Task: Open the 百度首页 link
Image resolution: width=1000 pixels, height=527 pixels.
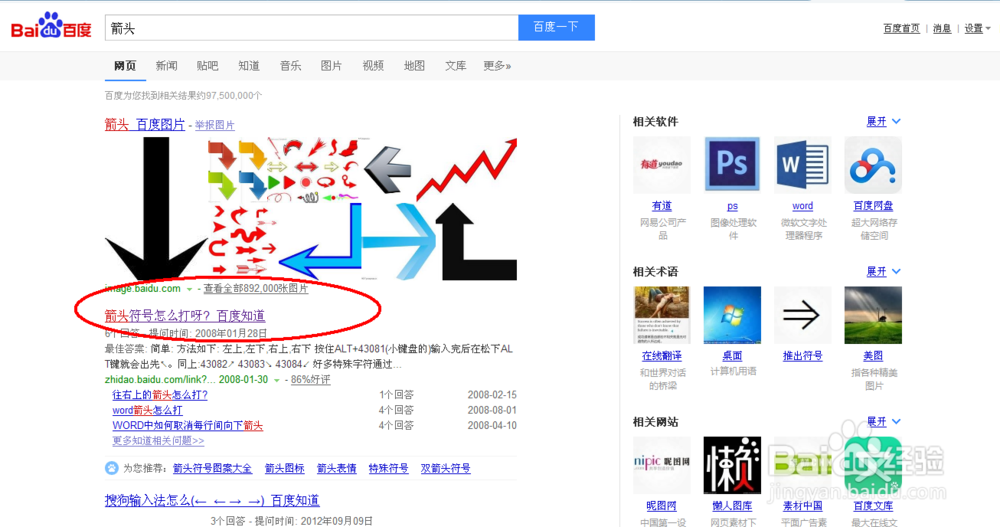Action: [901, 28]
